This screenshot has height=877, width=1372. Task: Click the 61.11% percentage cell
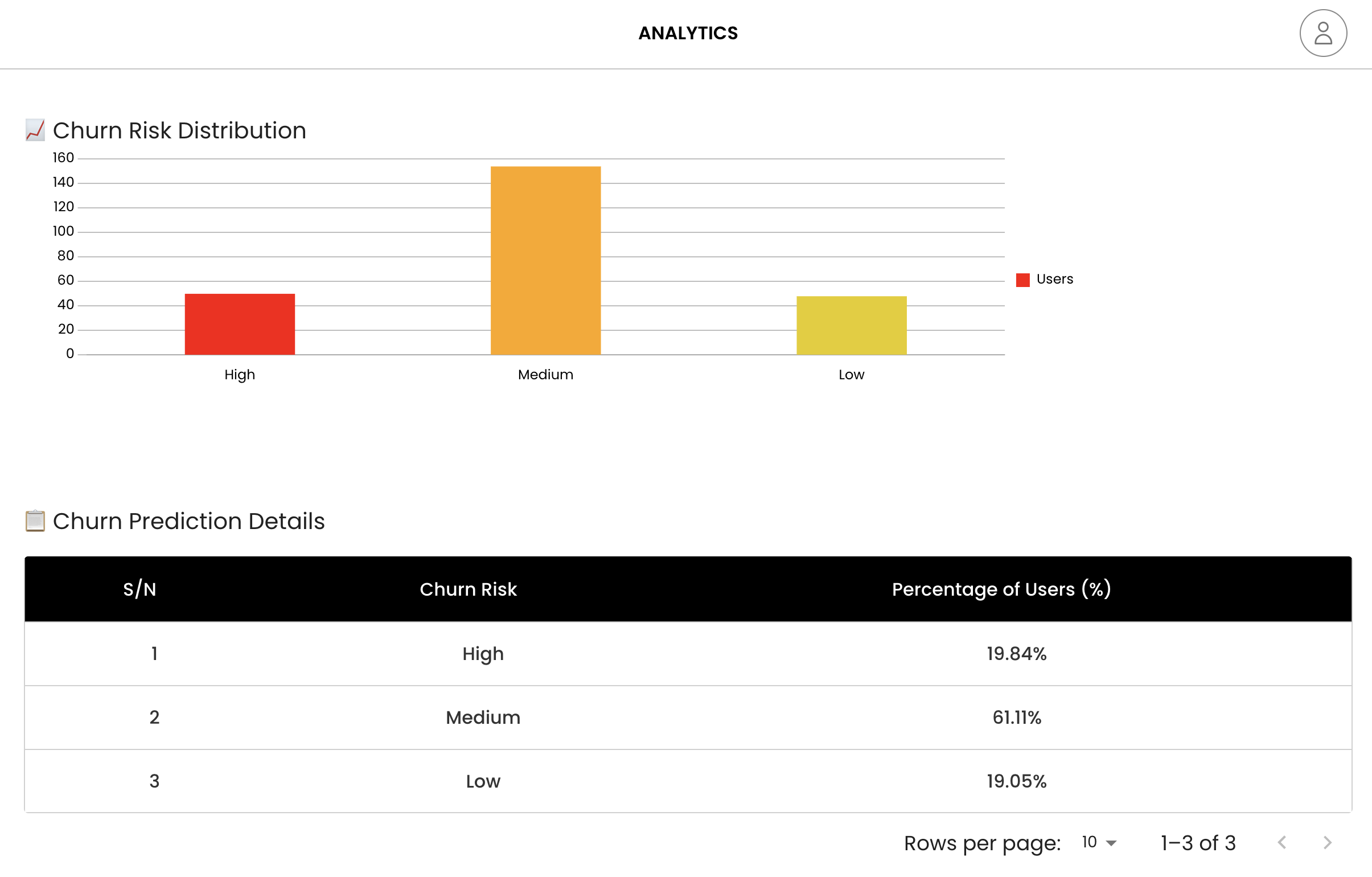(x=1016, y=718)
